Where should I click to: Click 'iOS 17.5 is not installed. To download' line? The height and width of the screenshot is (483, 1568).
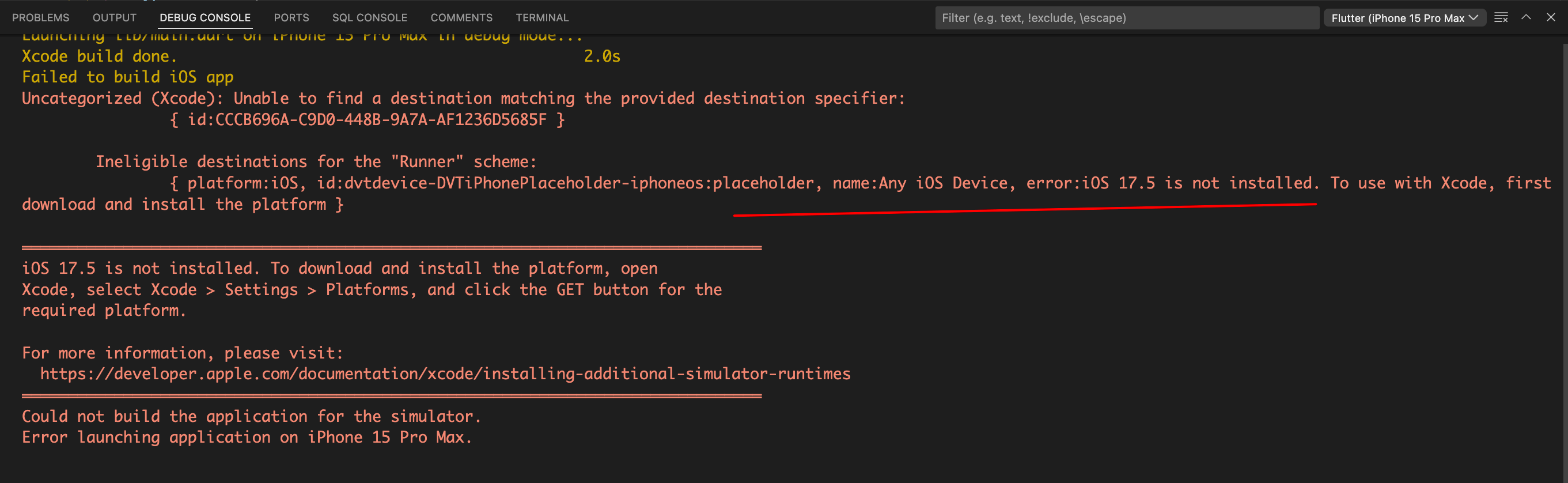[340, 268]
